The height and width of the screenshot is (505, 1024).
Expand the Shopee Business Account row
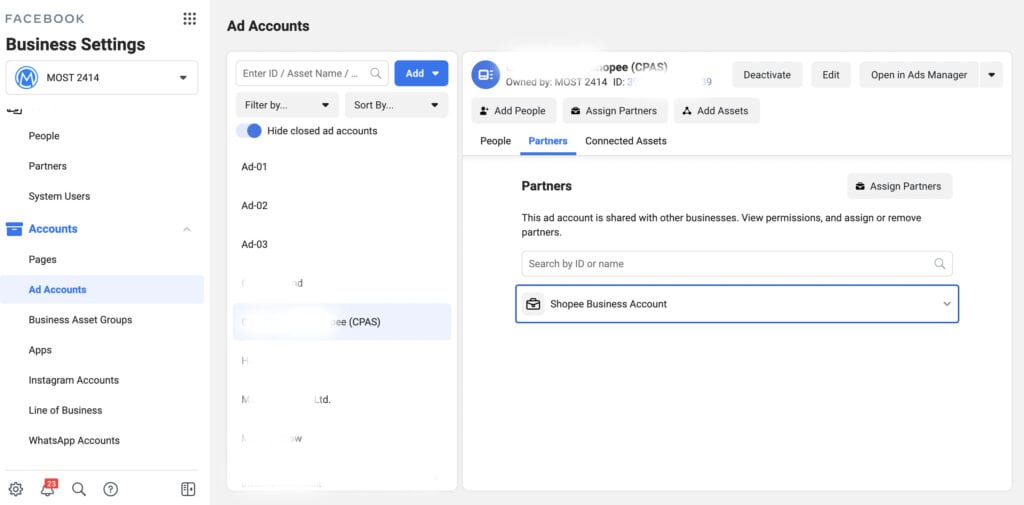coord(737,304)
